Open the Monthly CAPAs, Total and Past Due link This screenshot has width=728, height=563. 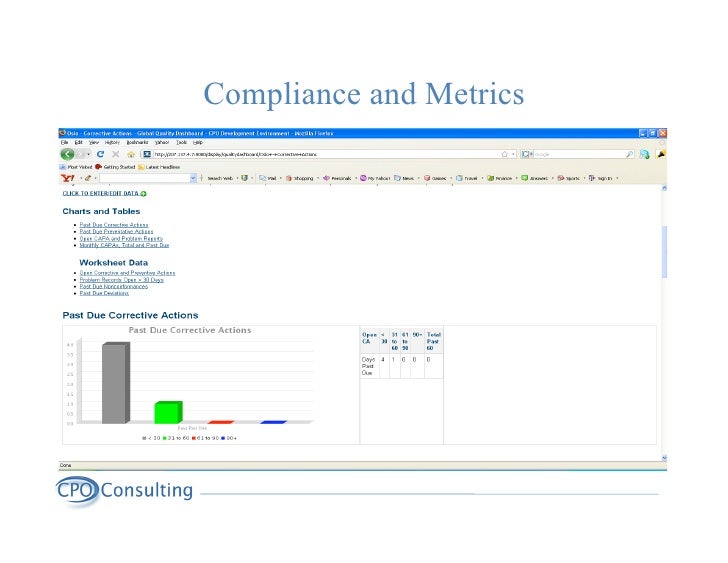(x=124, y=245)
